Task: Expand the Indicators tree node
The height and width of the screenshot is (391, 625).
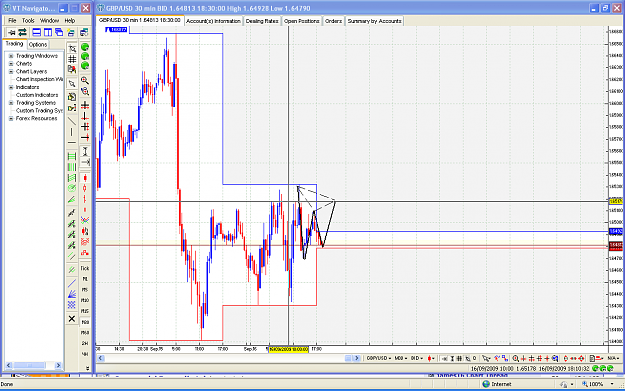Action: (x=11, y=87)
